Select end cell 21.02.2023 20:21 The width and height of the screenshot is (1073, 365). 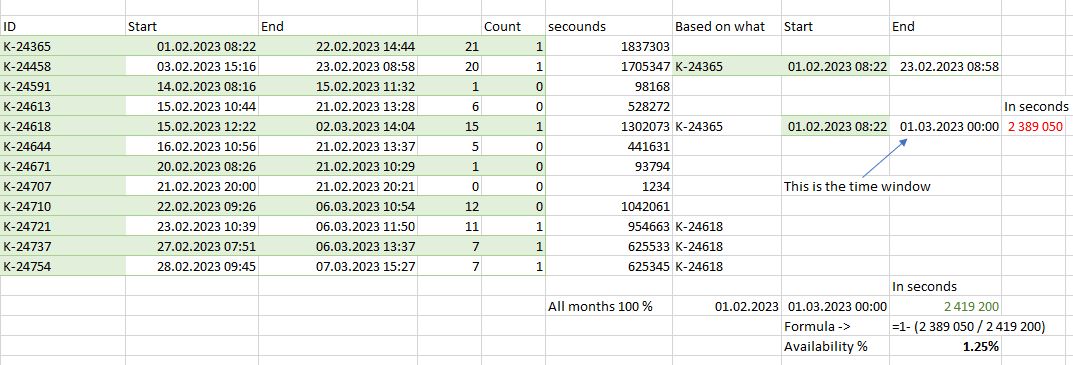[338, 186]
